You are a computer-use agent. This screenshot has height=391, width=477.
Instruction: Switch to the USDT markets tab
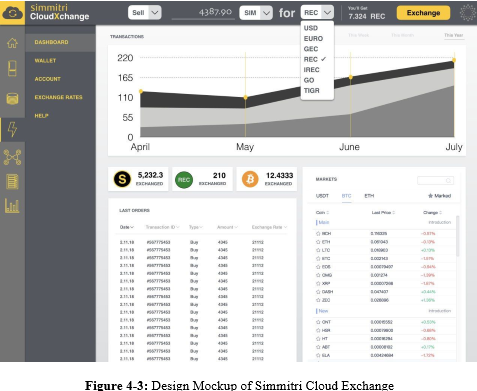[322, 196]
